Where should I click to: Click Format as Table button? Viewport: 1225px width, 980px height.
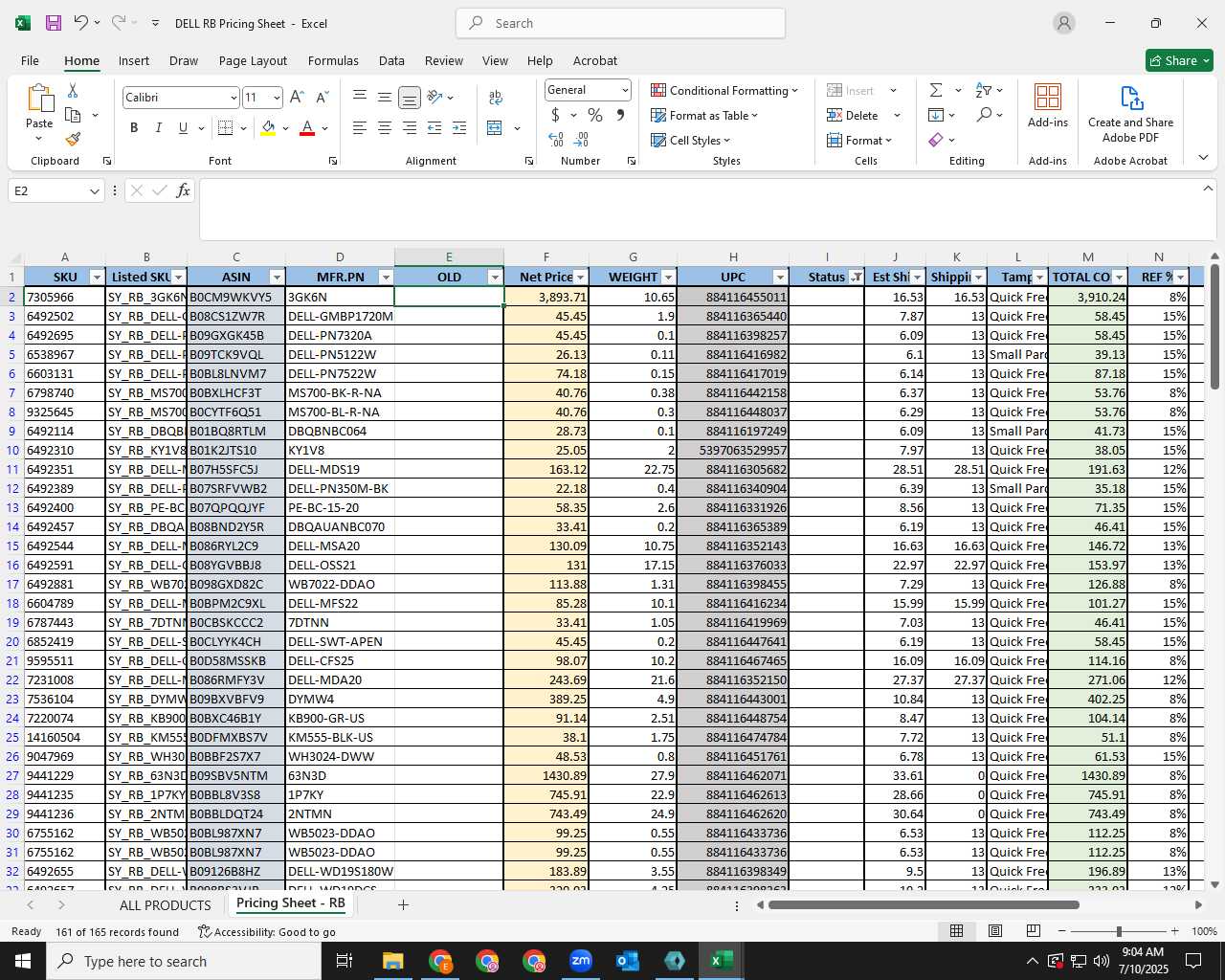point(704,115)
